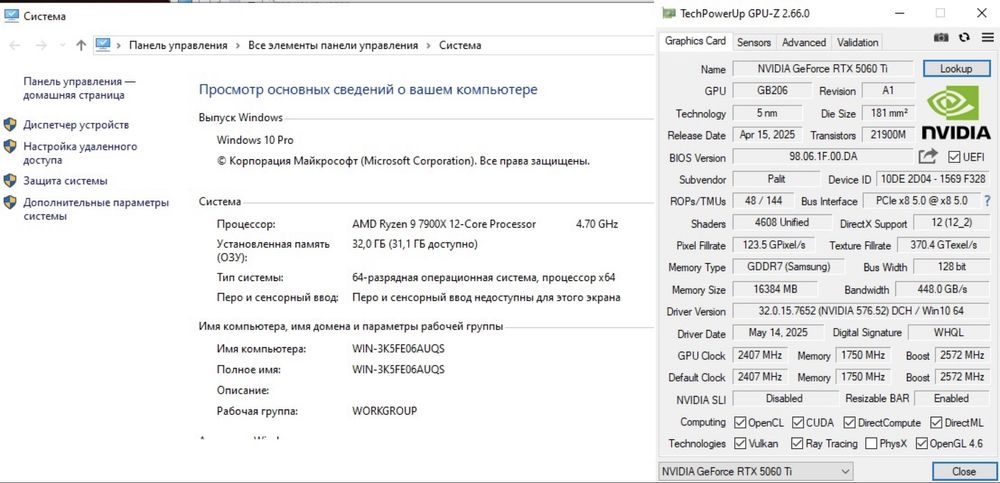Screen dimensions: 1000x483
Task: Click shield icon next to Дополнительные параметры системы
Action: click(10, 202)
